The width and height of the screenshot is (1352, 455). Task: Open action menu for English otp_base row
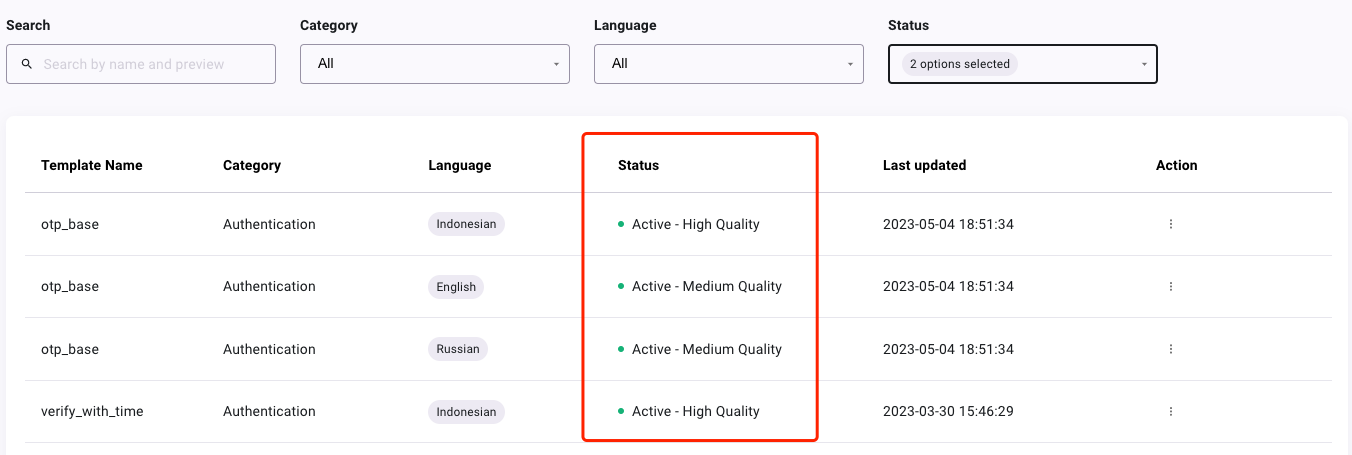(1170, 287)
